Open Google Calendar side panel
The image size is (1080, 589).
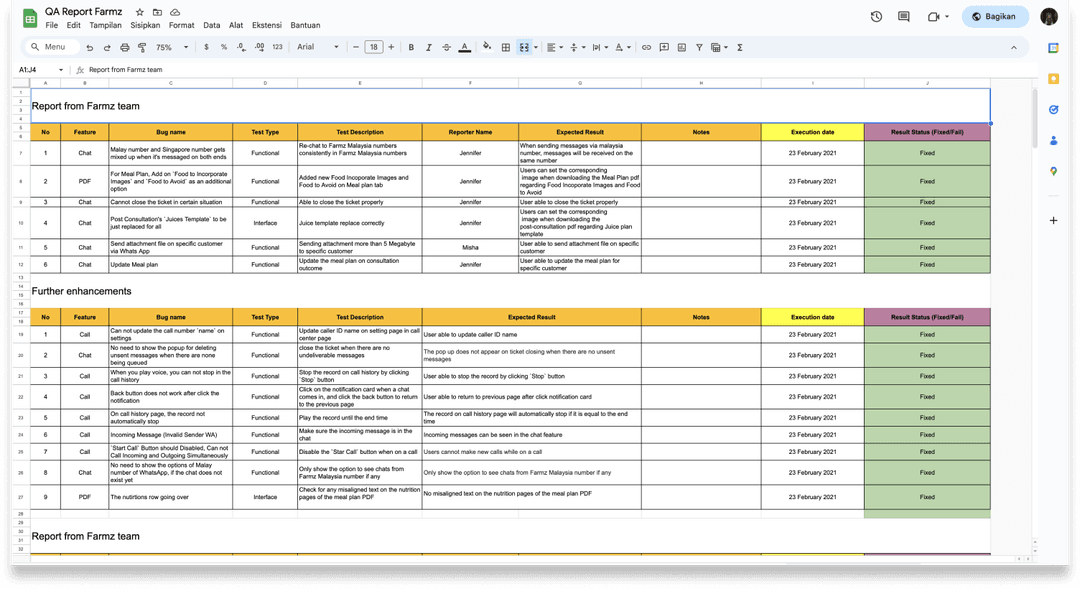click(x=1053, y=48)
